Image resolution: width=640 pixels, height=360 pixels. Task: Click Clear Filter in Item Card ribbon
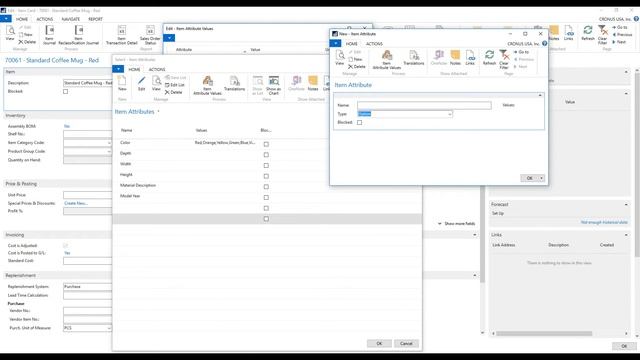click(602, 35)
